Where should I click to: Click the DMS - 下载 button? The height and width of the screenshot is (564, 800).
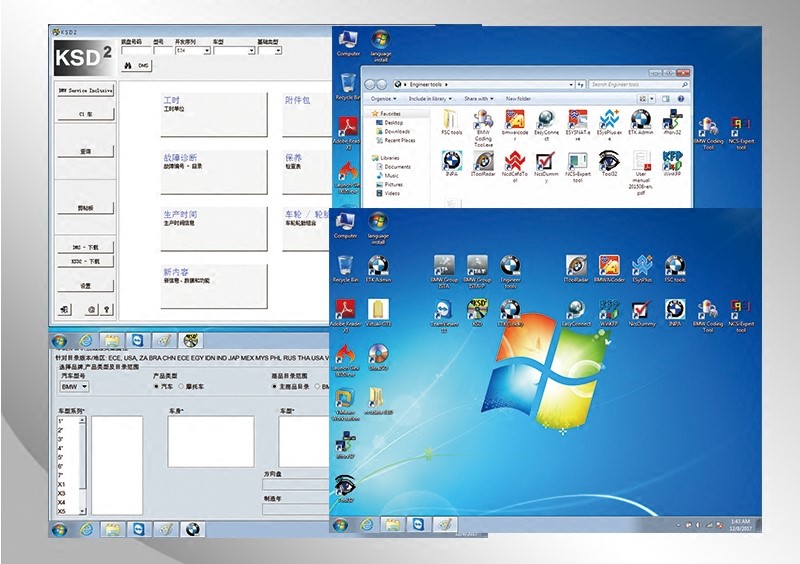pyautogui.click(x=85, y=247)
